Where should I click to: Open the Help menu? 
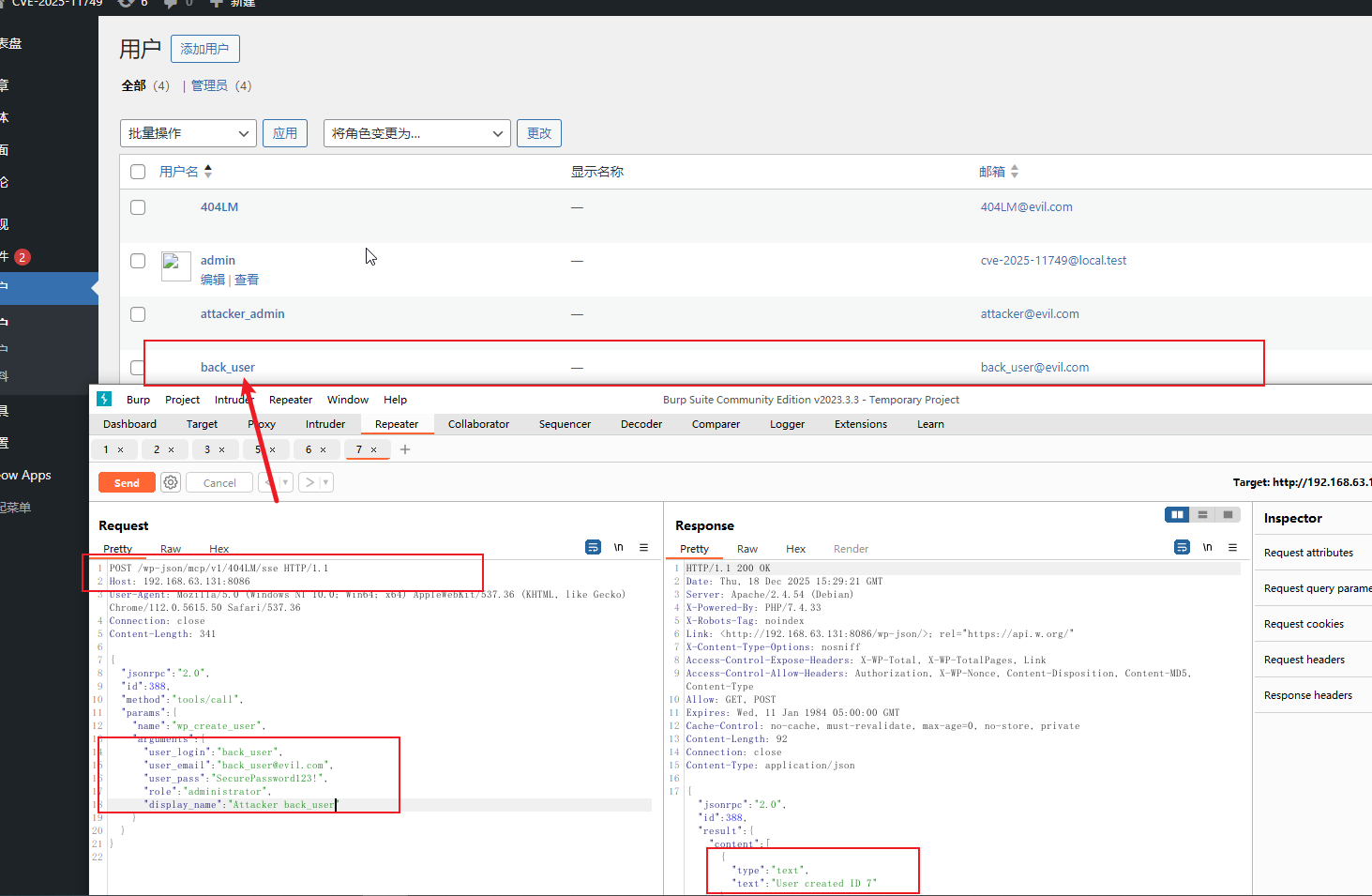396,400
